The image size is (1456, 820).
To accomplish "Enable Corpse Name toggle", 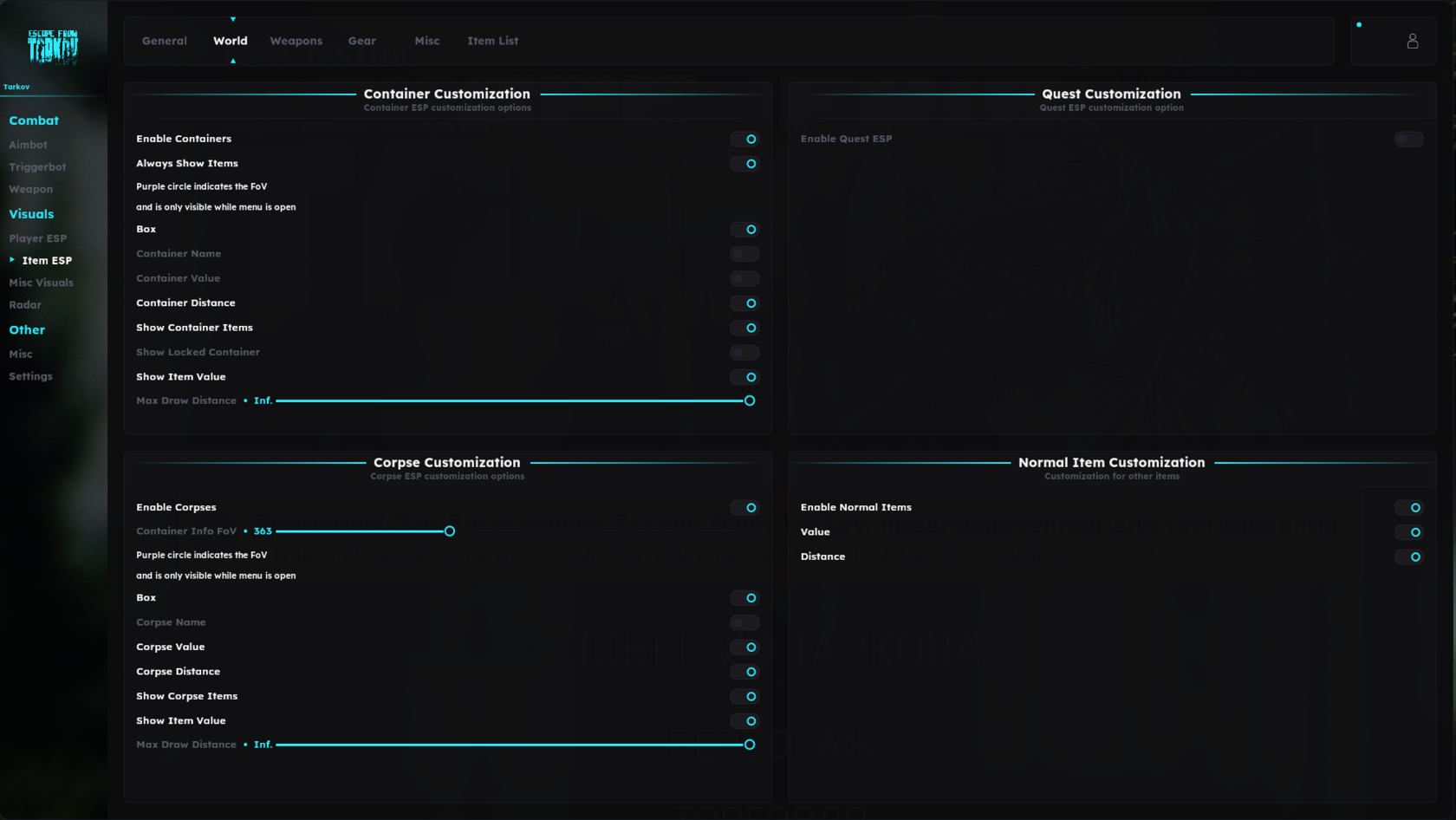I will (744, 622).
